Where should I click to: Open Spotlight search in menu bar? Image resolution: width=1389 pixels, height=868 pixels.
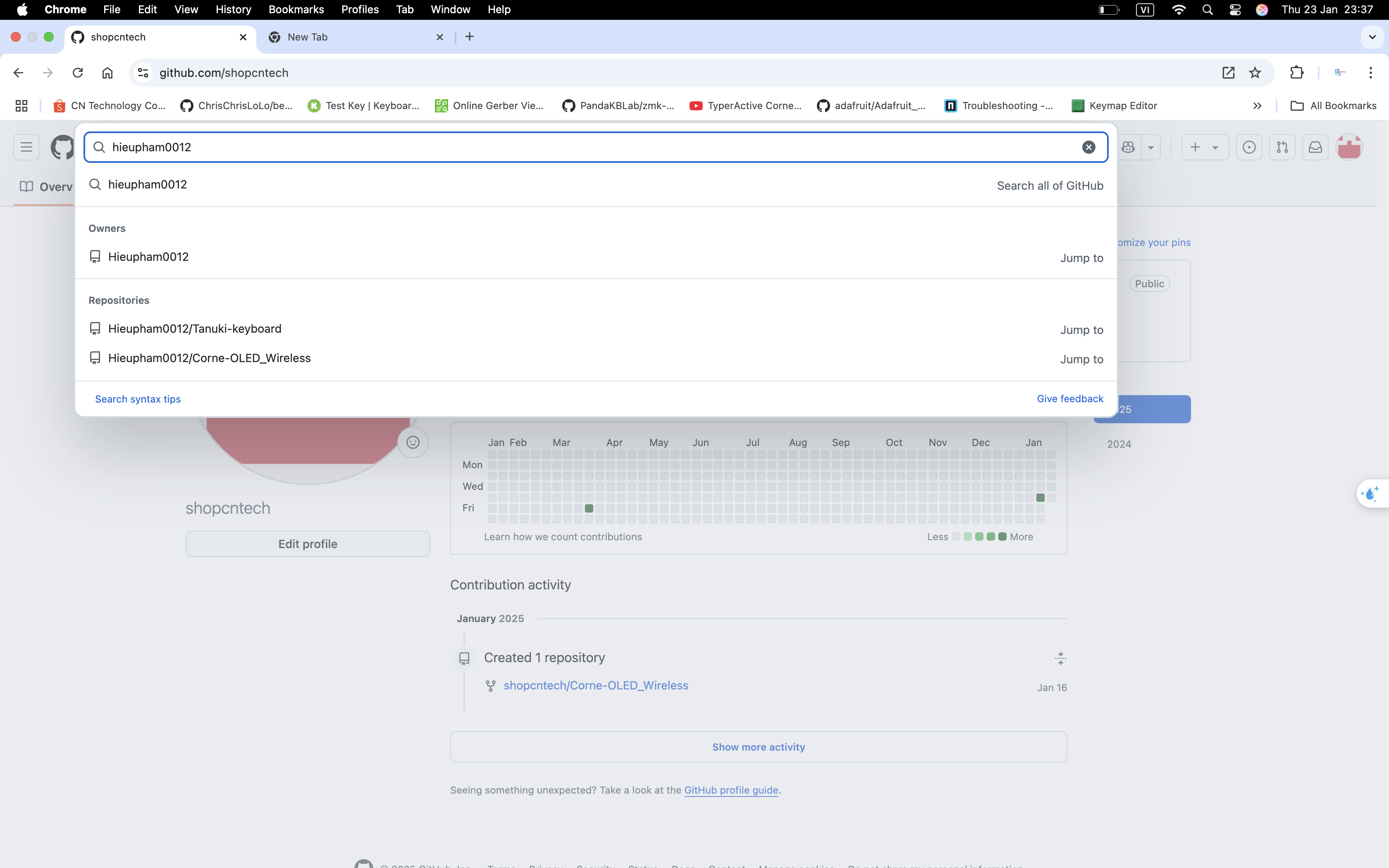[x=1207, y=10]
